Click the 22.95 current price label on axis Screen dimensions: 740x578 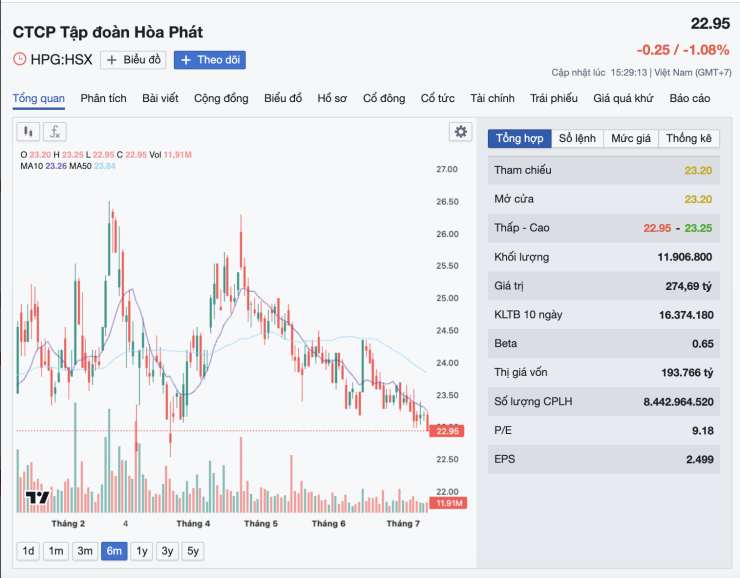447,431
